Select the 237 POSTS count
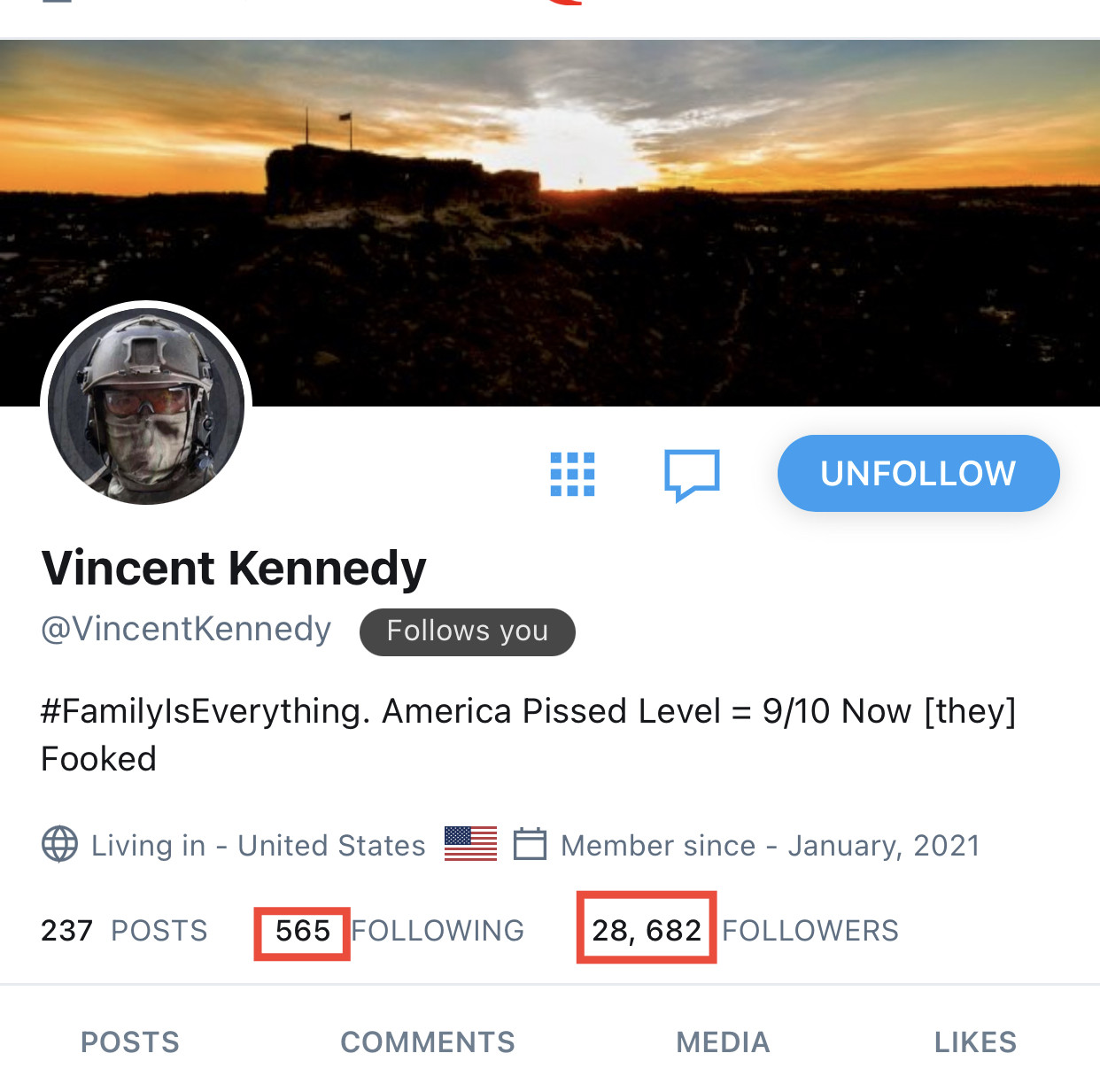 click(x=124, y=931)
